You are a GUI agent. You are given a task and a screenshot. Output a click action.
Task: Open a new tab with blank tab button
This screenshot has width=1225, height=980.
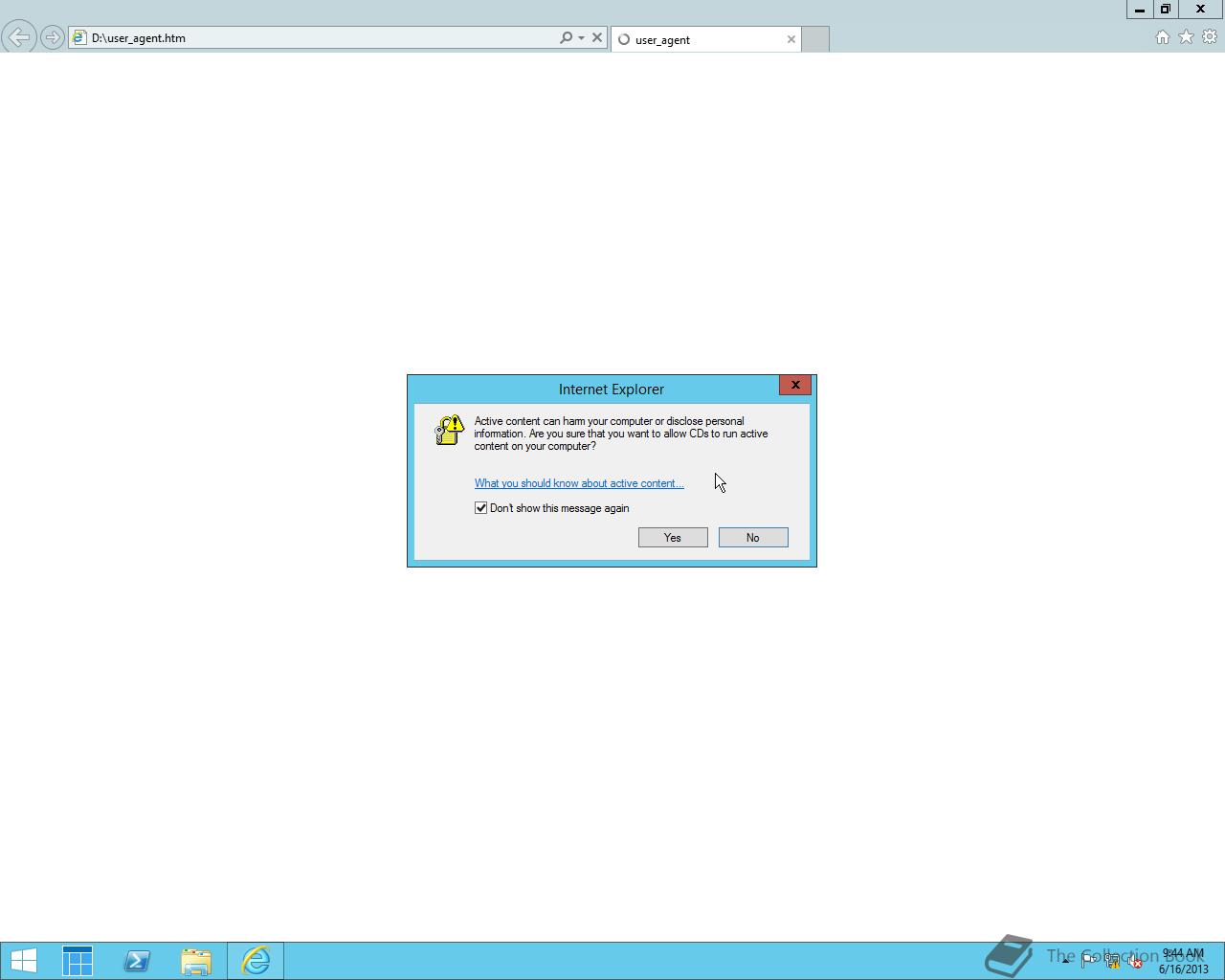[x=815, y=39]
